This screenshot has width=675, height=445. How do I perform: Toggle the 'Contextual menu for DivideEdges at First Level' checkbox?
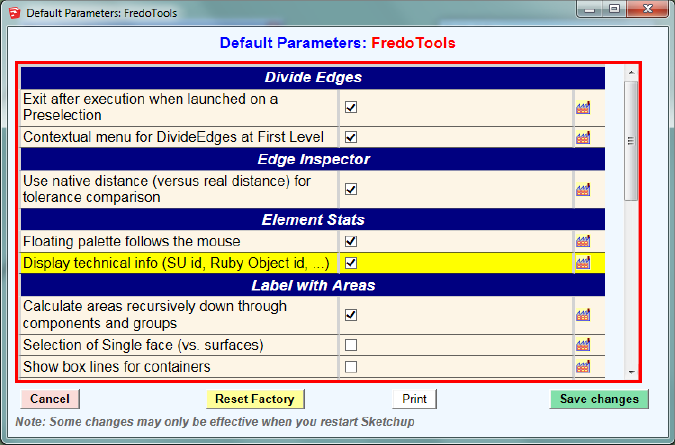tap(351, 137)
